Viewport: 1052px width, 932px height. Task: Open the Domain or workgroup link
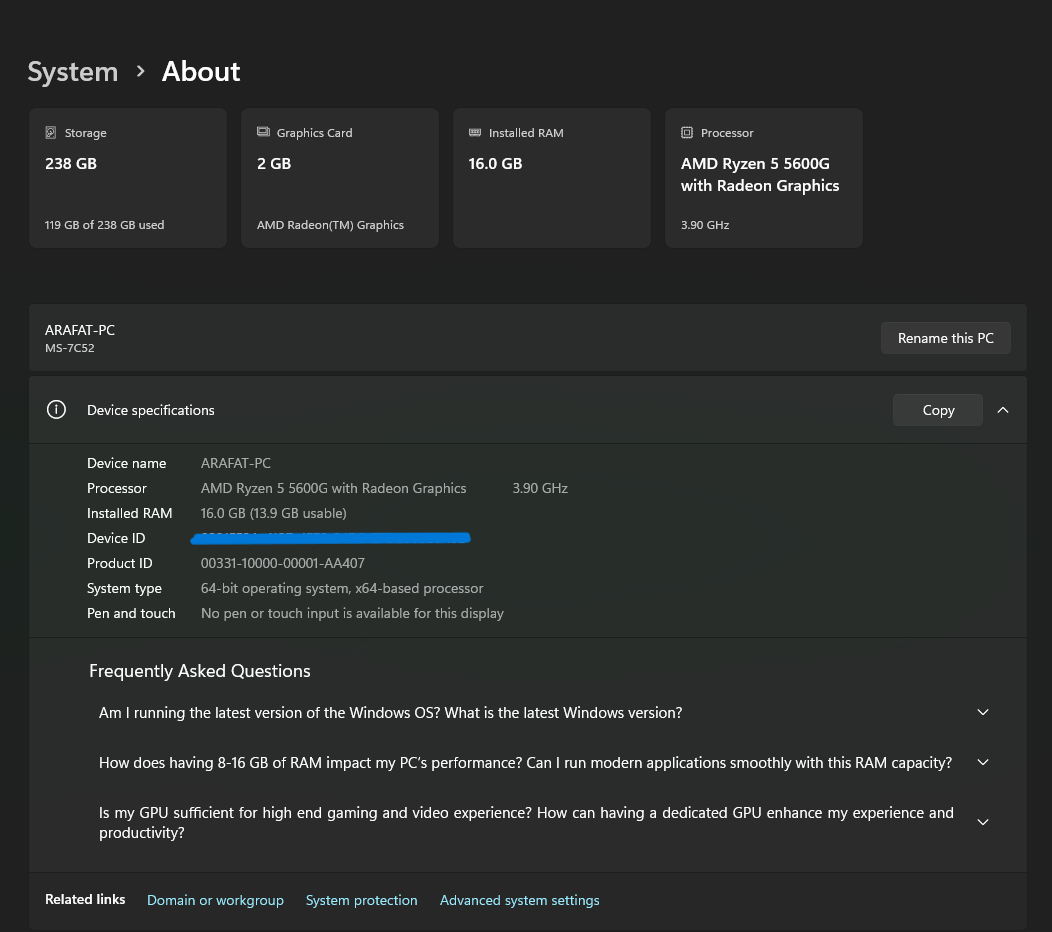point(215,900)
